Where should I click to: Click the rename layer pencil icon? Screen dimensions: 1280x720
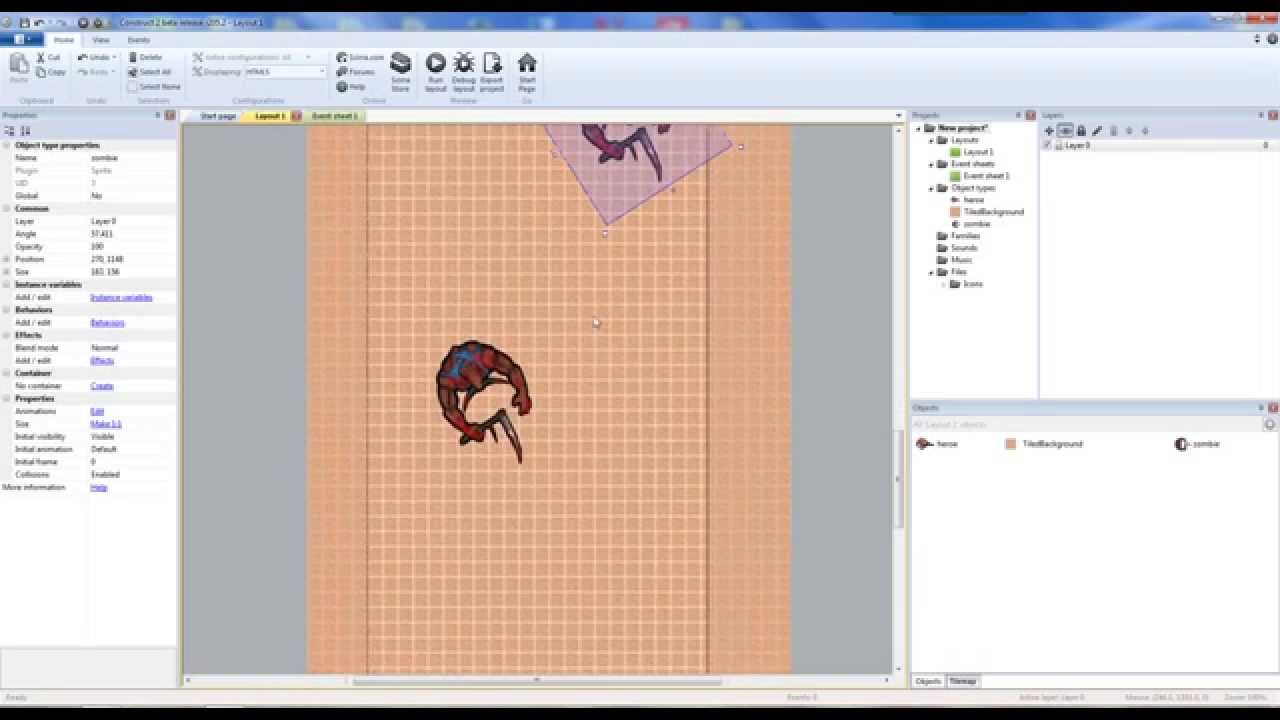click(1097, 131)
